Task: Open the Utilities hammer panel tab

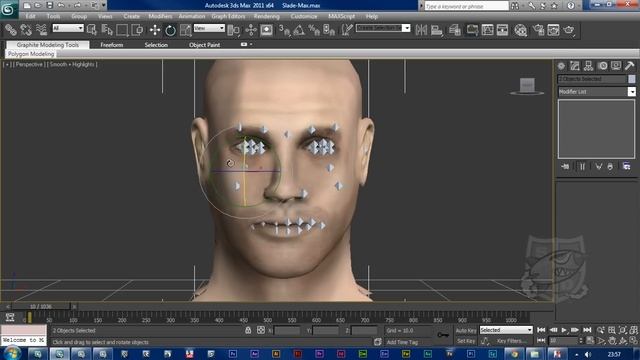Action: click(x=629, y=66)
